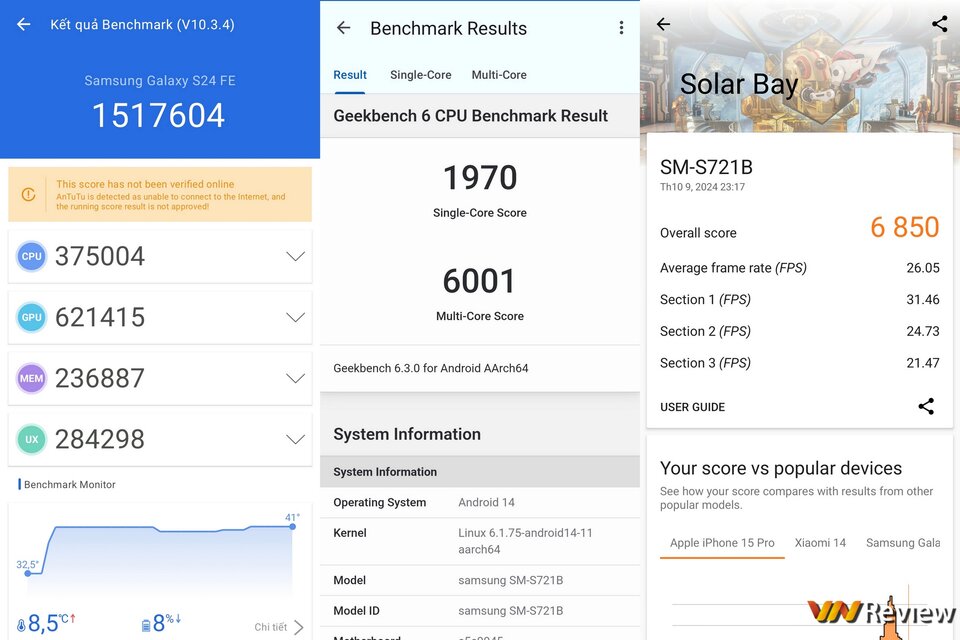Tap Geekbench 6.3.0 for Android AArch64 text
Screen dimensions: 960x640
(430, 368)
